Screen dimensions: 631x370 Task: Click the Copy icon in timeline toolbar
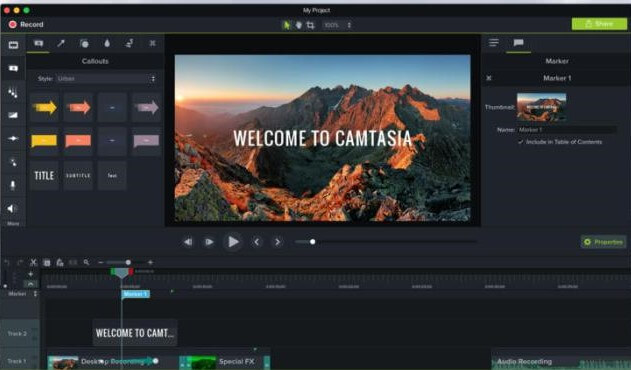coord(47,263)
